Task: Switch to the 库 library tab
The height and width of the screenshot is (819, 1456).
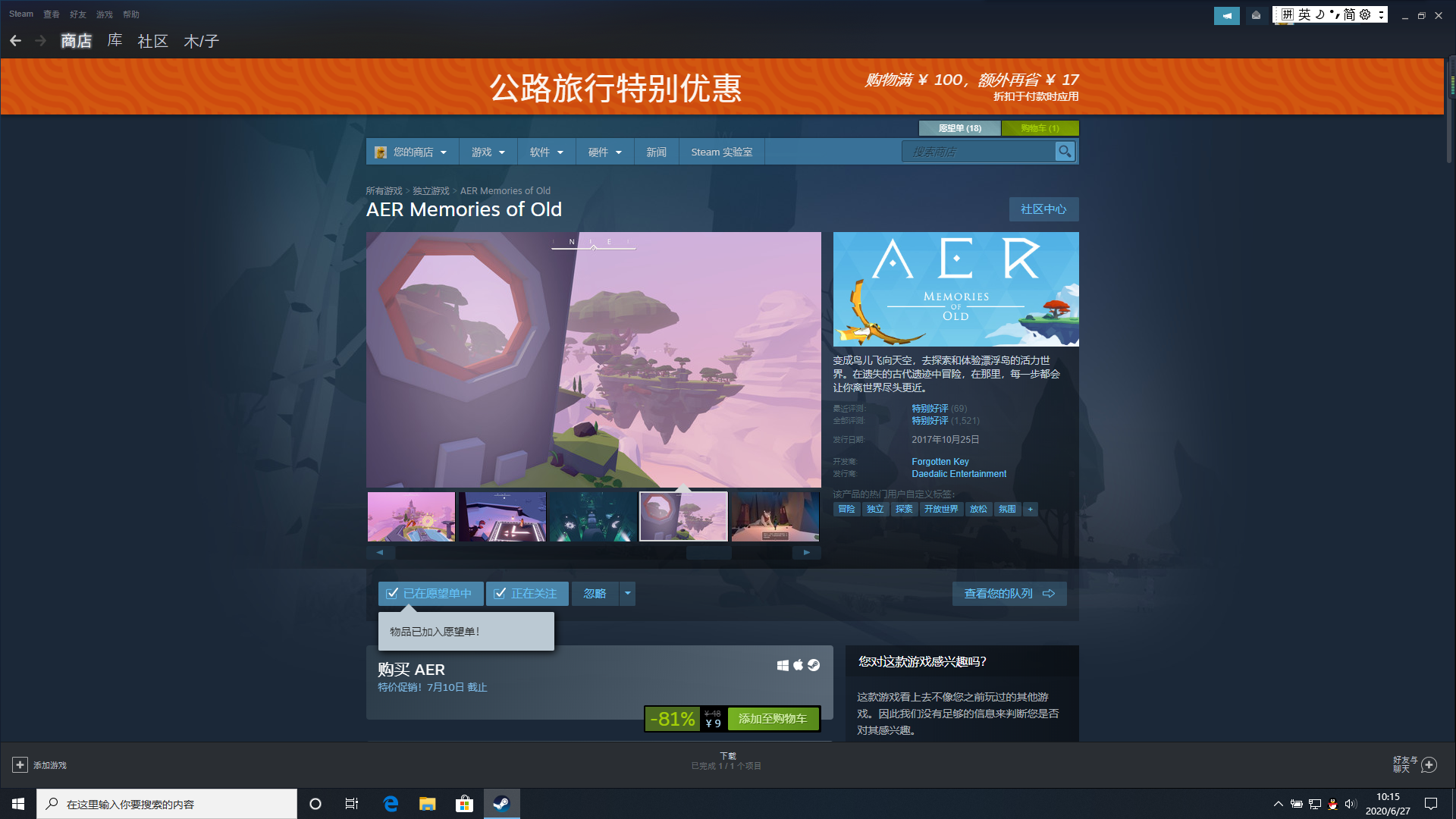Action: (115, 41)
